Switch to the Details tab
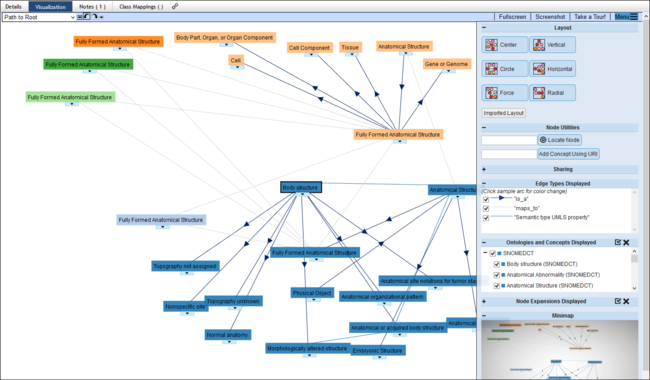The height and width of the screenshot is (380, 650). click(14, 6)
